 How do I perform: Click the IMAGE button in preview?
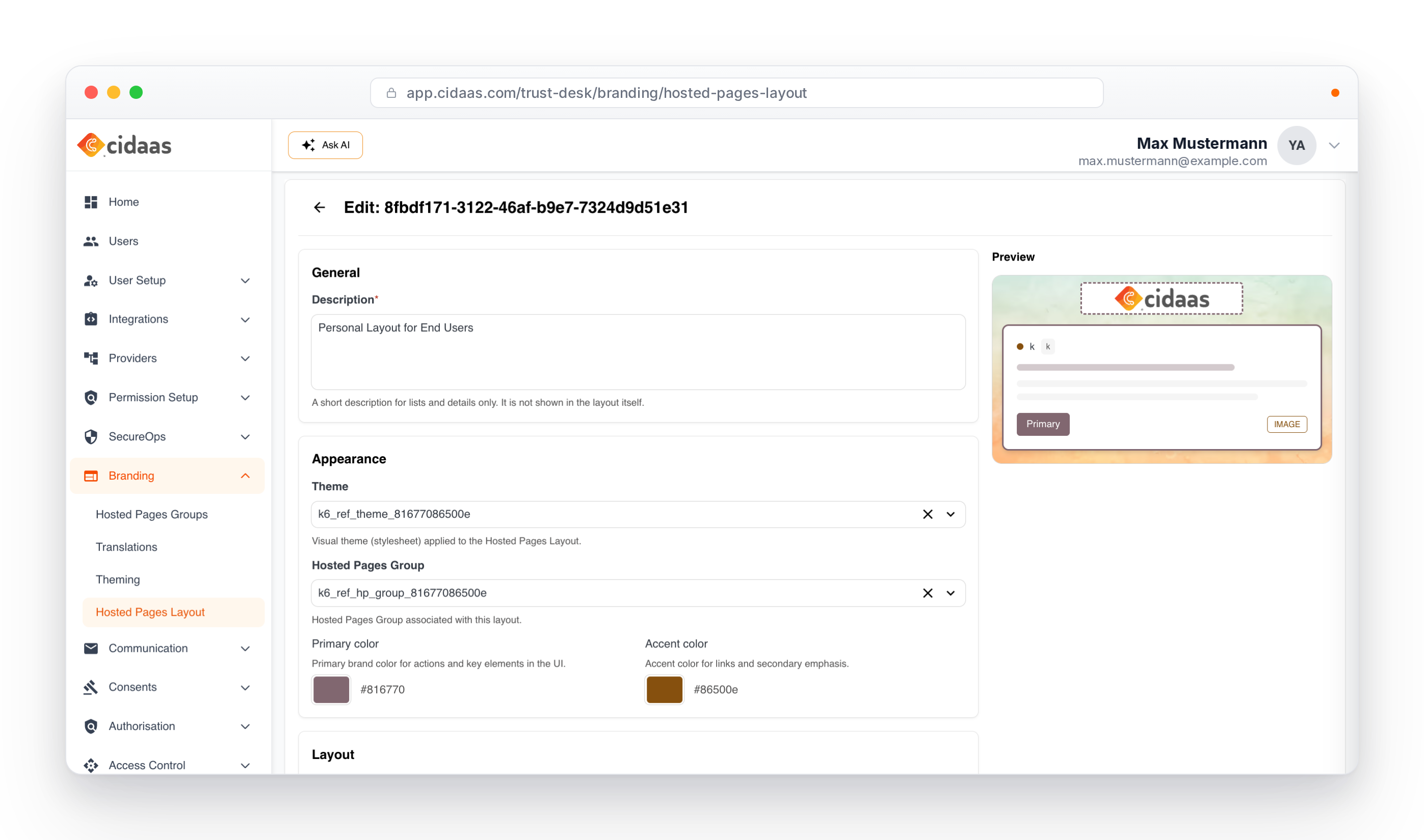pos(1286,425)
